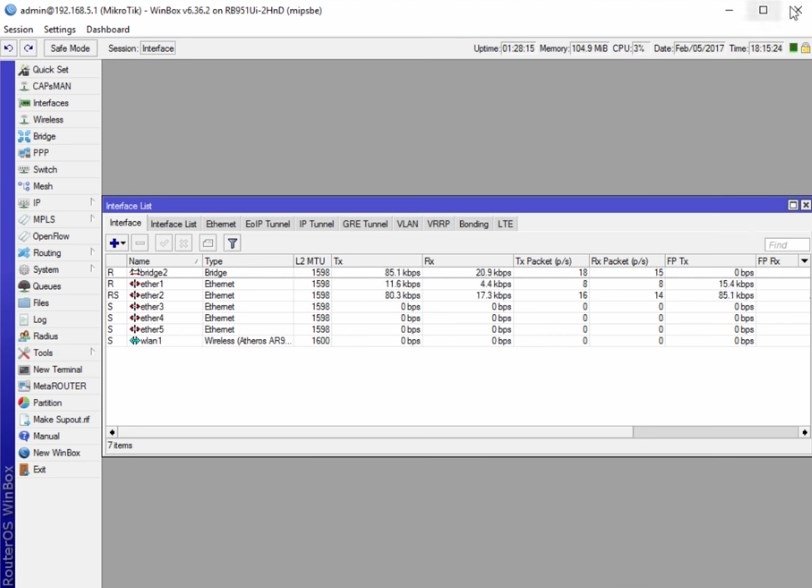Select the bridge2 row
This screenshot has width=812, height=588.
[x=458, y=273]
